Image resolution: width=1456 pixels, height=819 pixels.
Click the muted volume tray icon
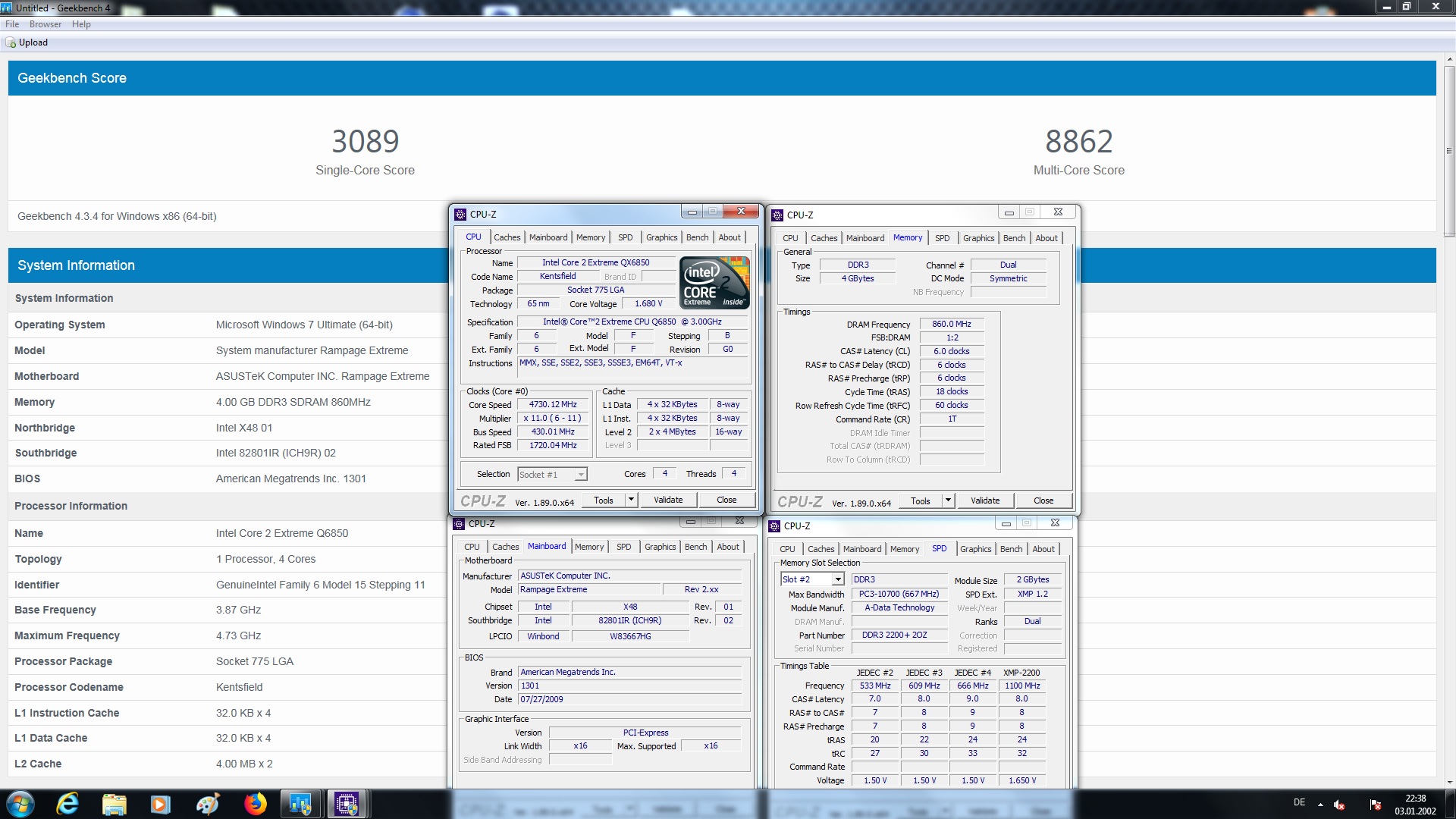click(1339, 805)
